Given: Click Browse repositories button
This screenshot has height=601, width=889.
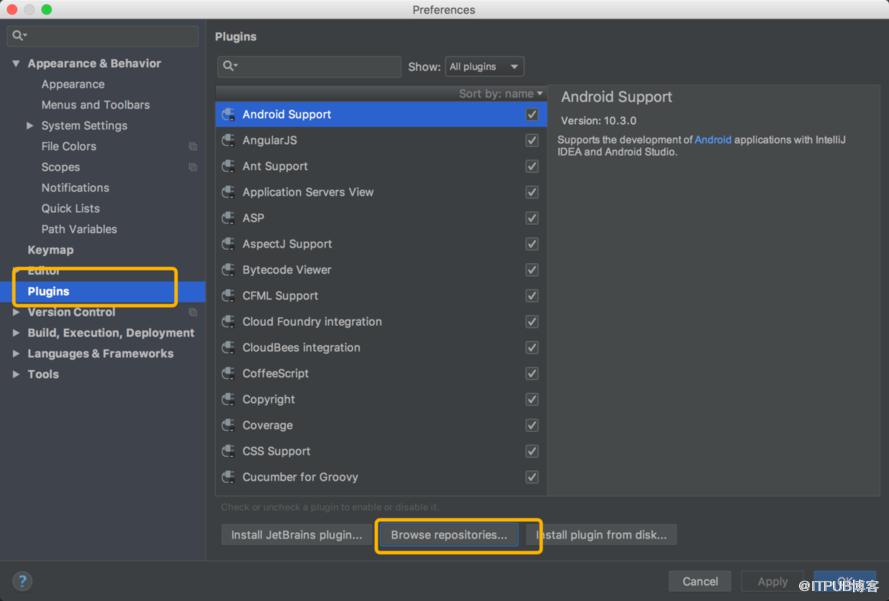Looking at the screenshot, I should point(448,535).
